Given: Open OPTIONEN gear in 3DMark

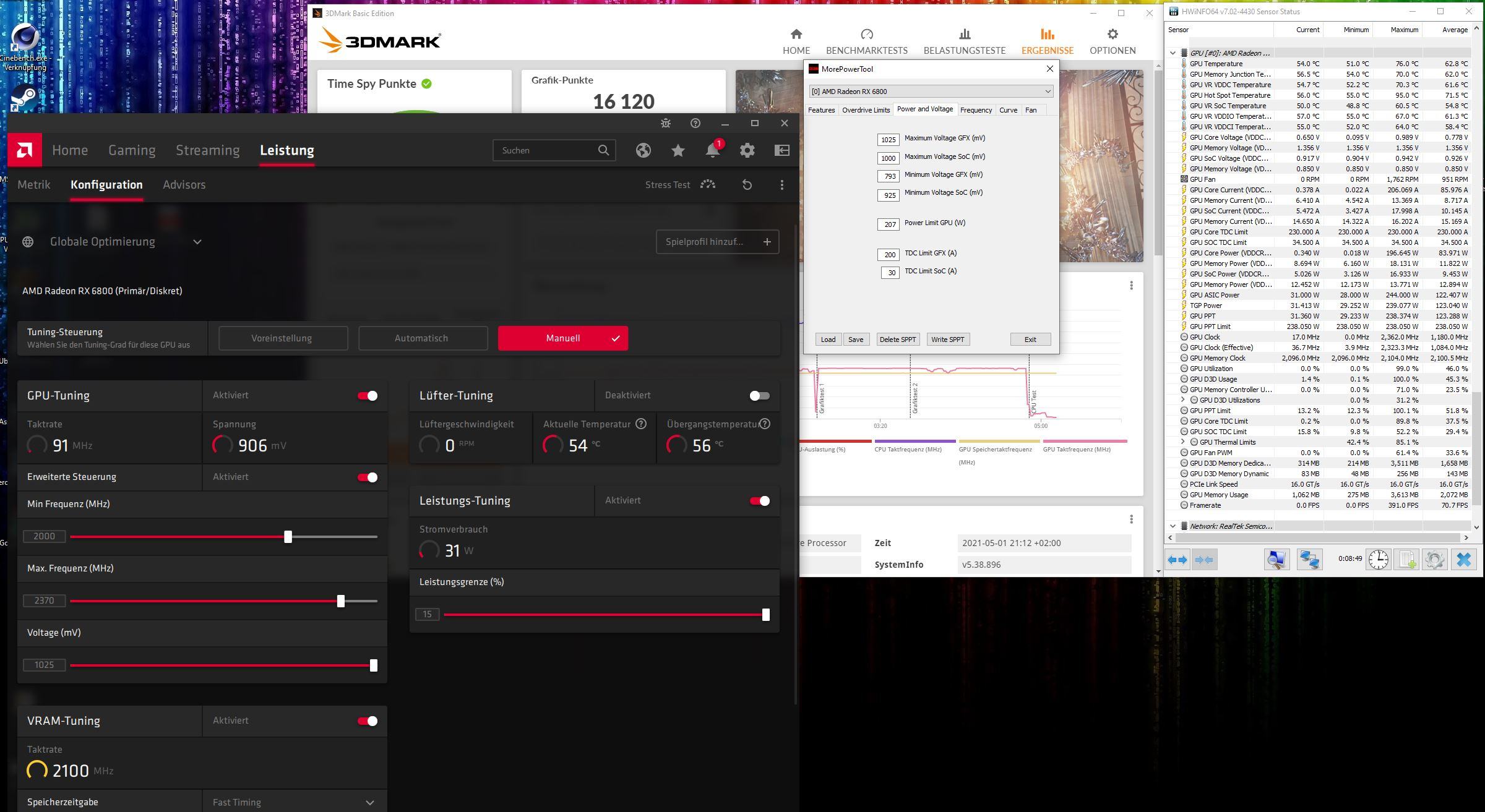Looking at the screenshot, I should 1113,41.
